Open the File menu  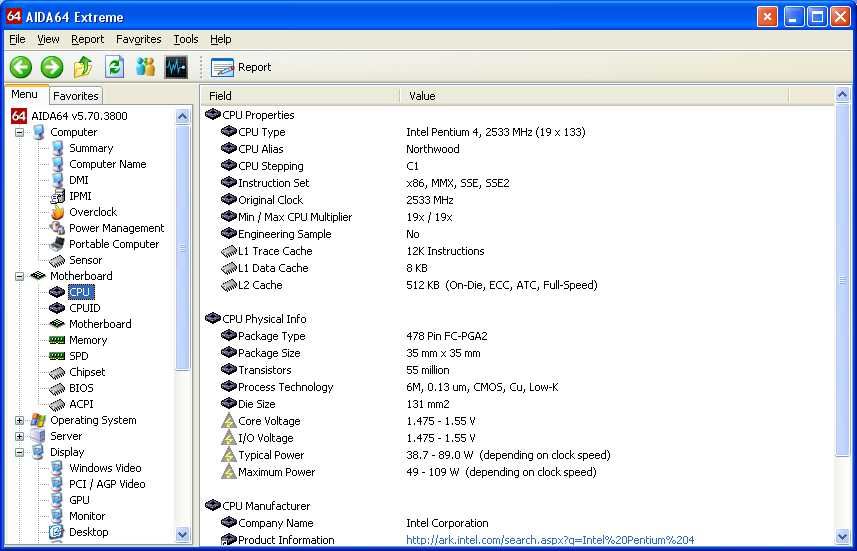click(x=17, y=39)
